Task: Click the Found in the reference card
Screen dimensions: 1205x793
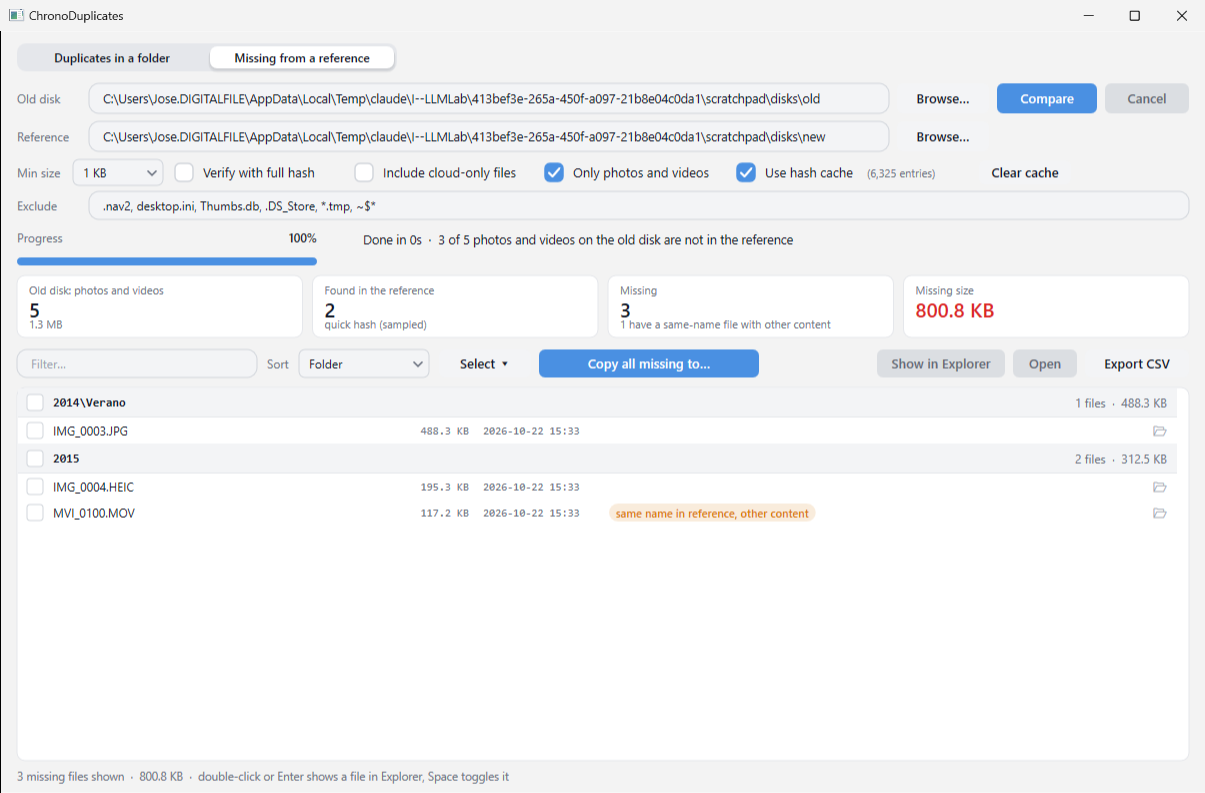Action: click(455, 307)
